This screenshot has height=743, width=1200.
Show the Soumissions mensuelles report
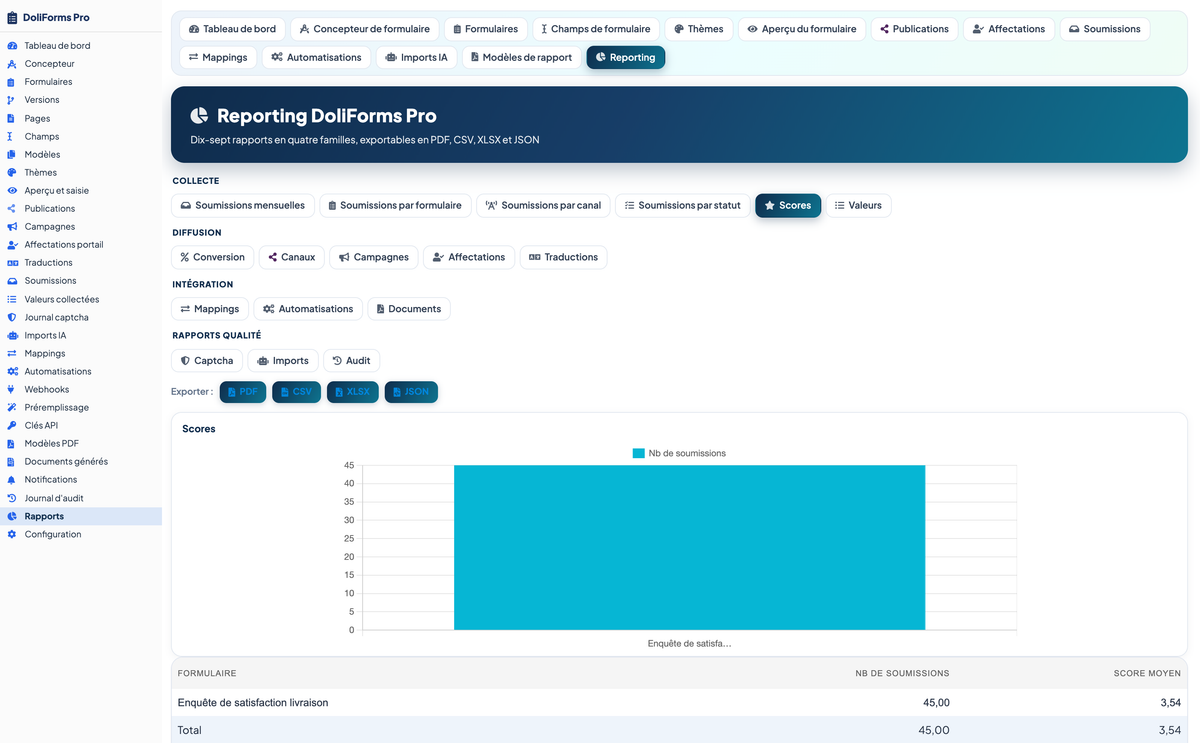pyautogui.click(x=243, y=205)
